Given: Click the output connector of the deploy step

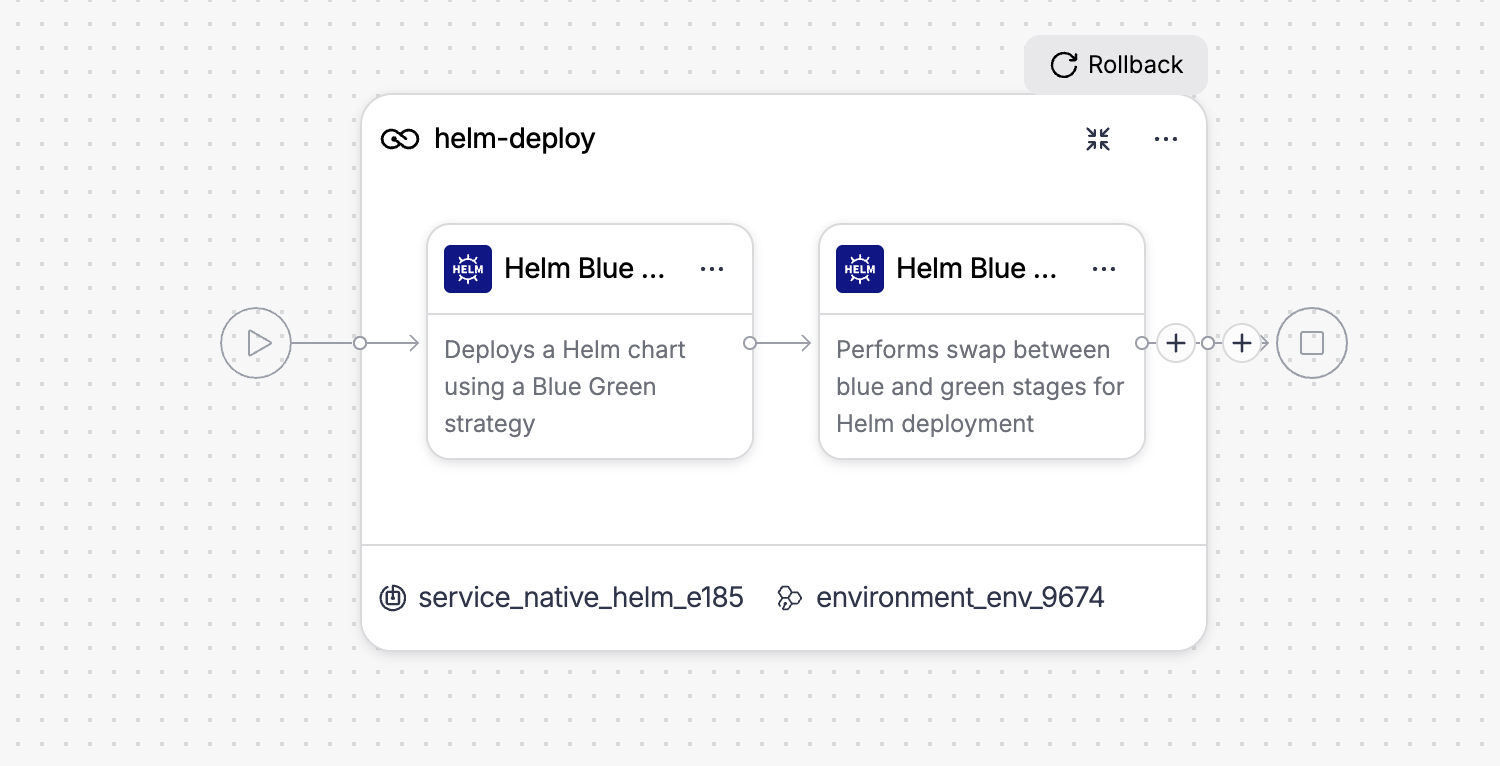Looking at the screenshot, I should 750,343.
